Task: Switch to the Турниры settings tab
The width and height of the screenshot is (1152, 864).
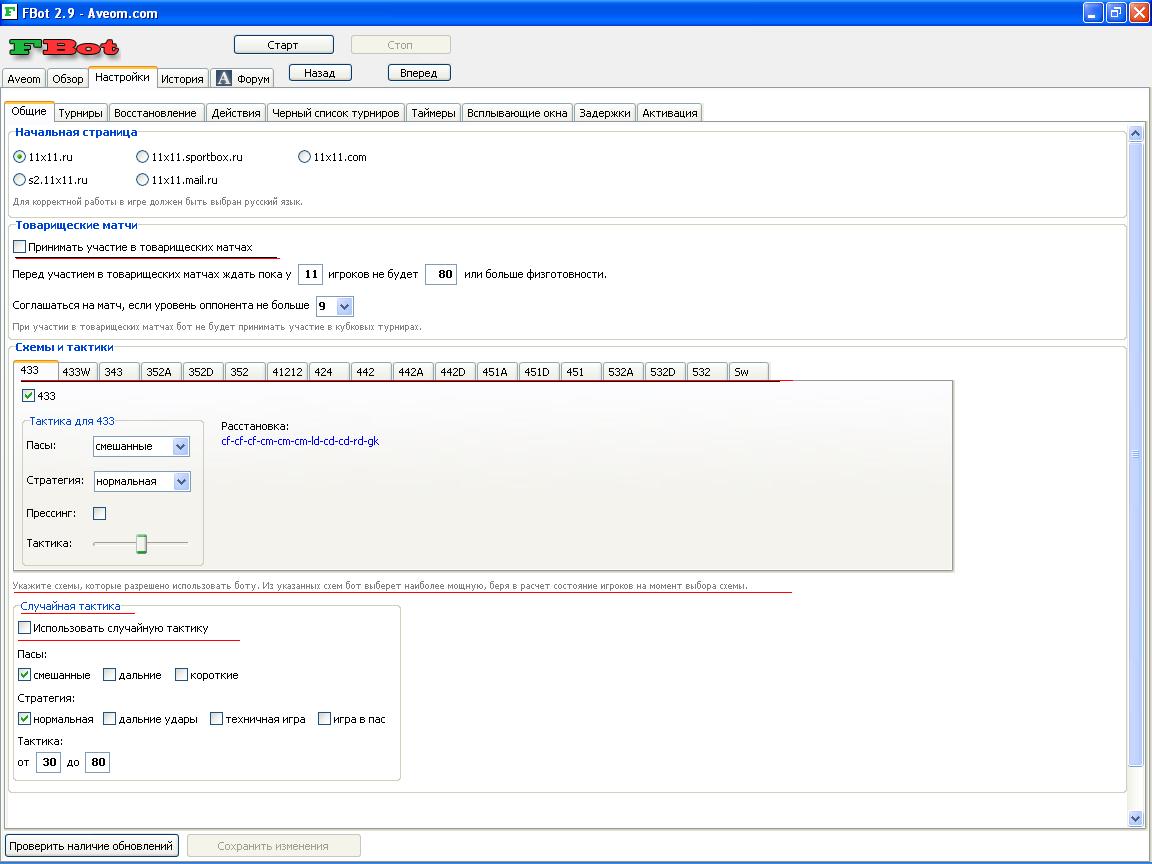Action: (80, 113)
